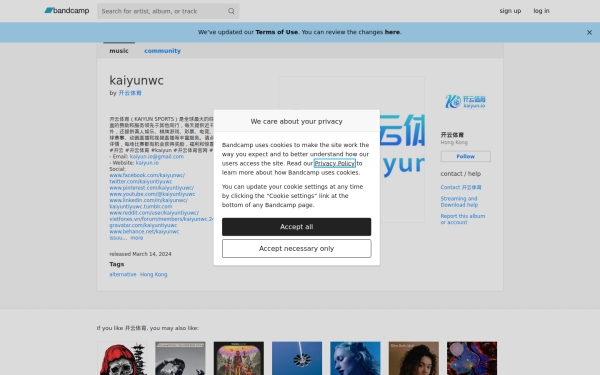Viewport: 600px width, 375px height.
Task: Open the curly-haired woman album cover
Action: [x=414, y=358]
